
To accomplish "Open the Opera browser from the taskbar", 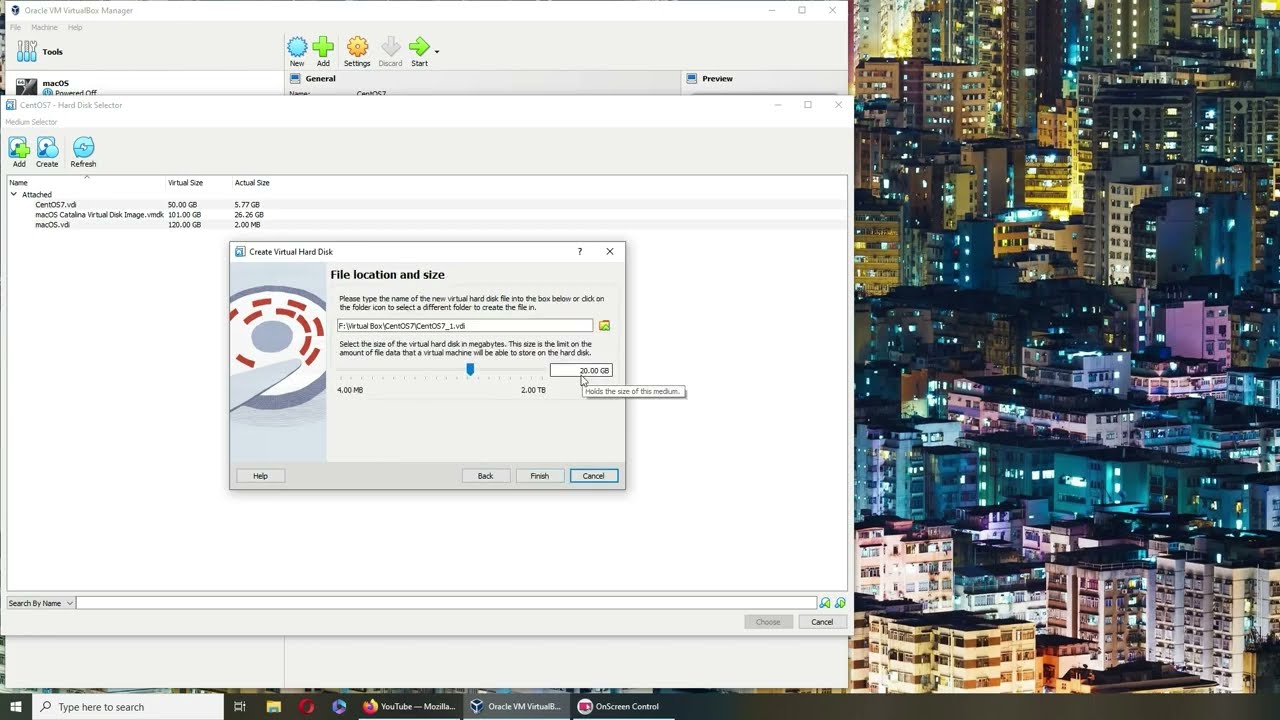I will tap(306, 706).
